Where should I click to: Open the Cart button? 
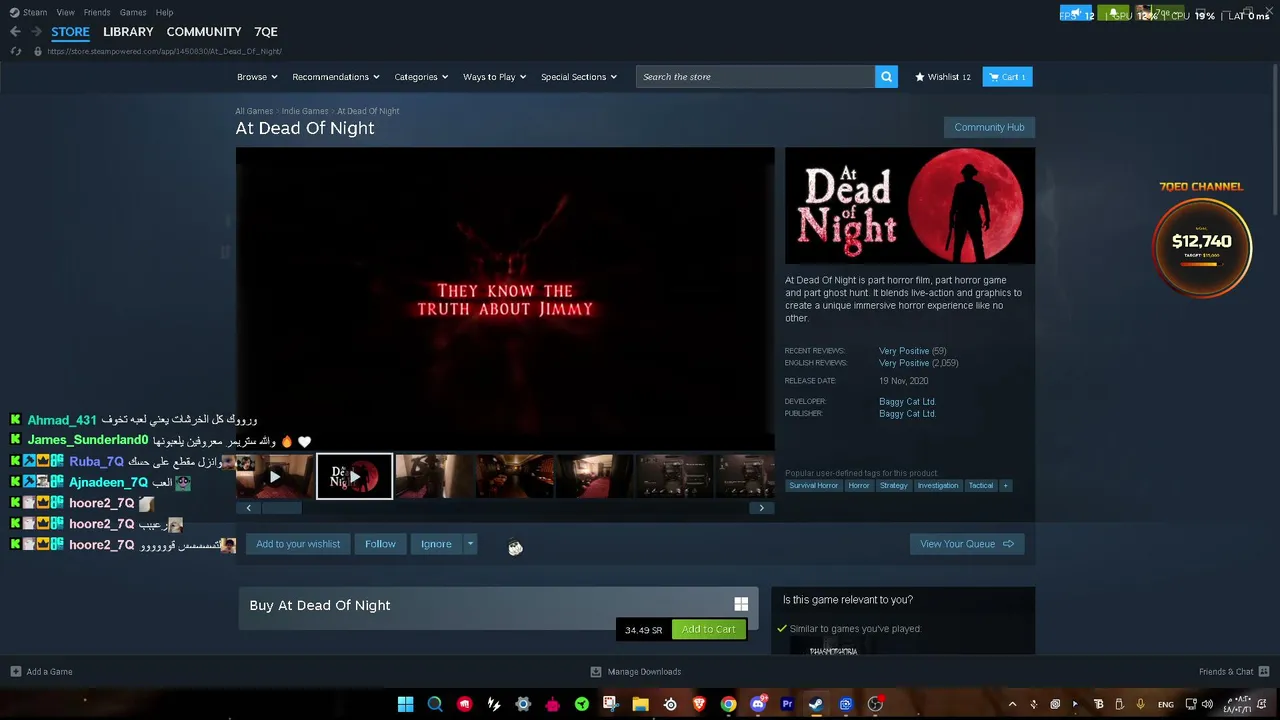[x=1007, y=77]
